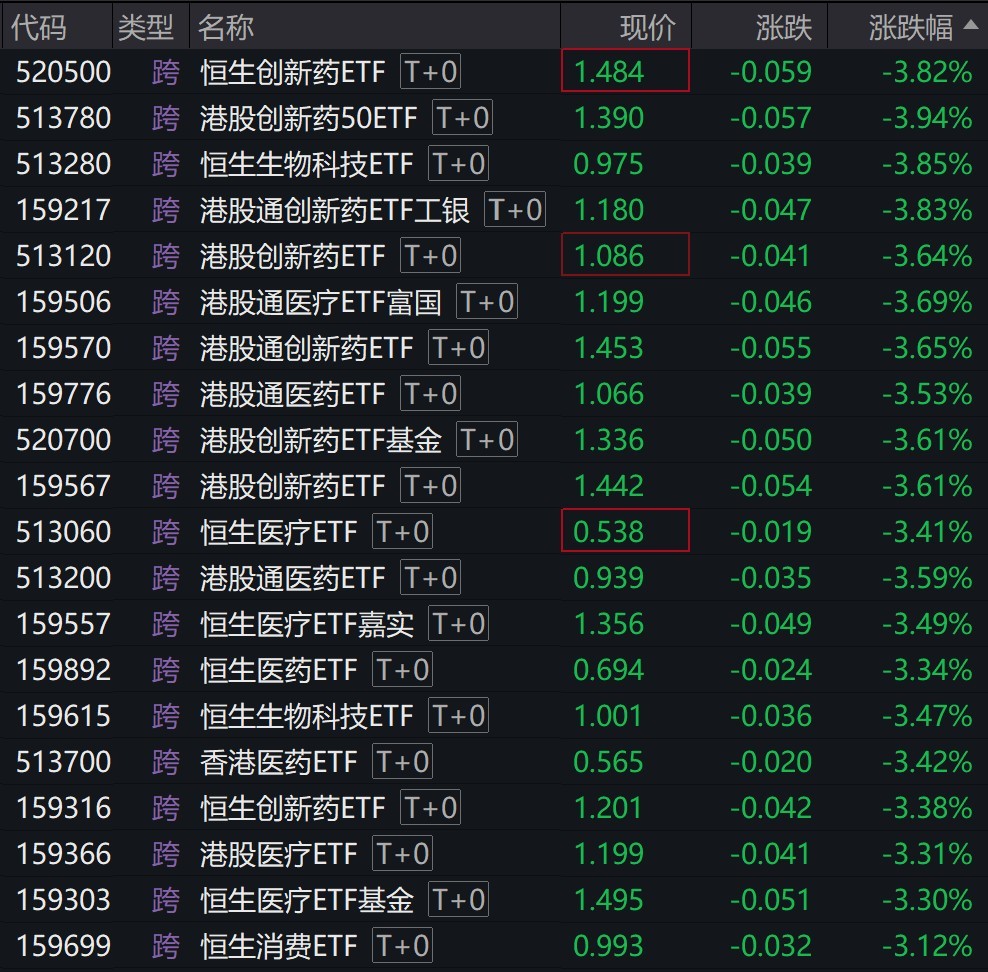Open 港股创新药50ETF name
Viewport: 988px width, 972px height.
click(309, 118)
